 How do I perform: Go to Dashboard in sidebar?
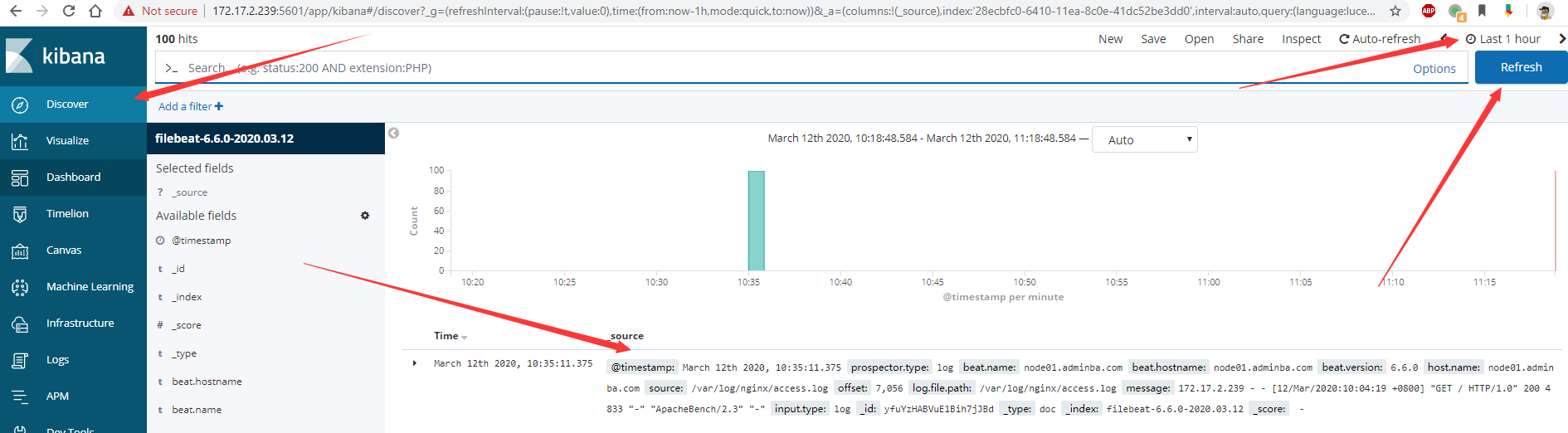(73, 178)
